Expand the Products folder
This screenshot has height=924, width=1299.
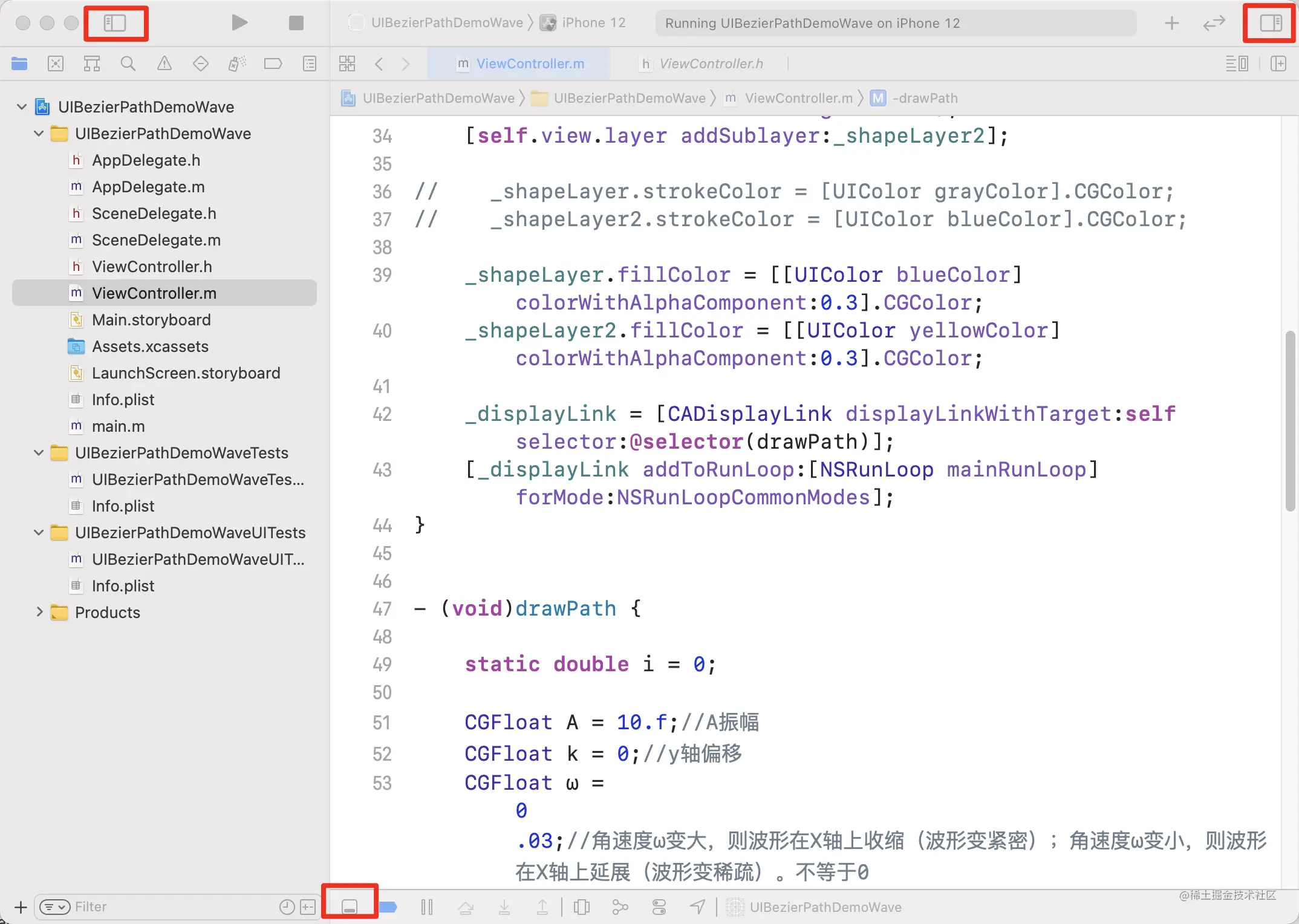[x=39, y=612]
